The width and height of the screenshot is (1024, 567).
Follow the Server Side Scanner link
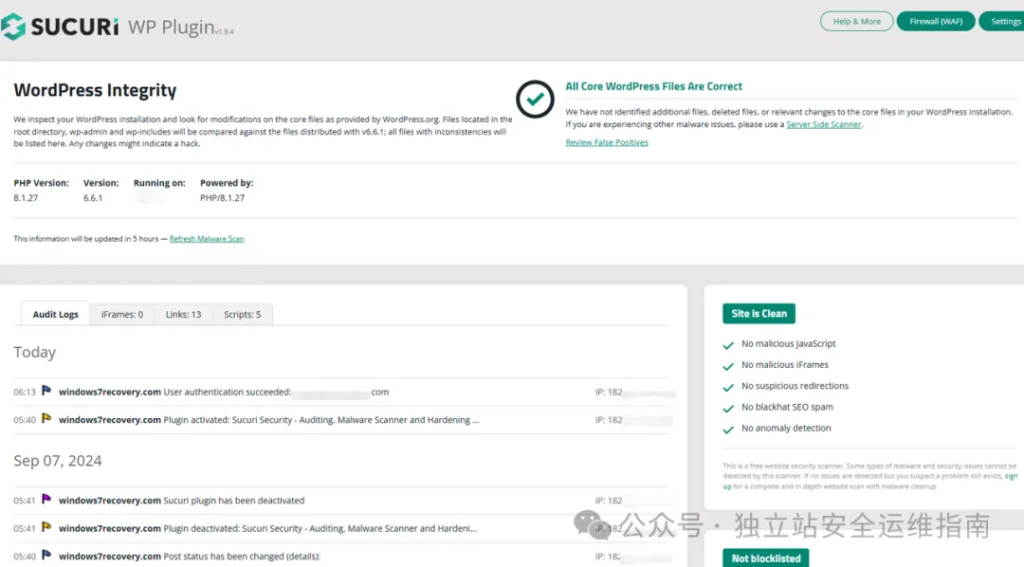[824, 124]
